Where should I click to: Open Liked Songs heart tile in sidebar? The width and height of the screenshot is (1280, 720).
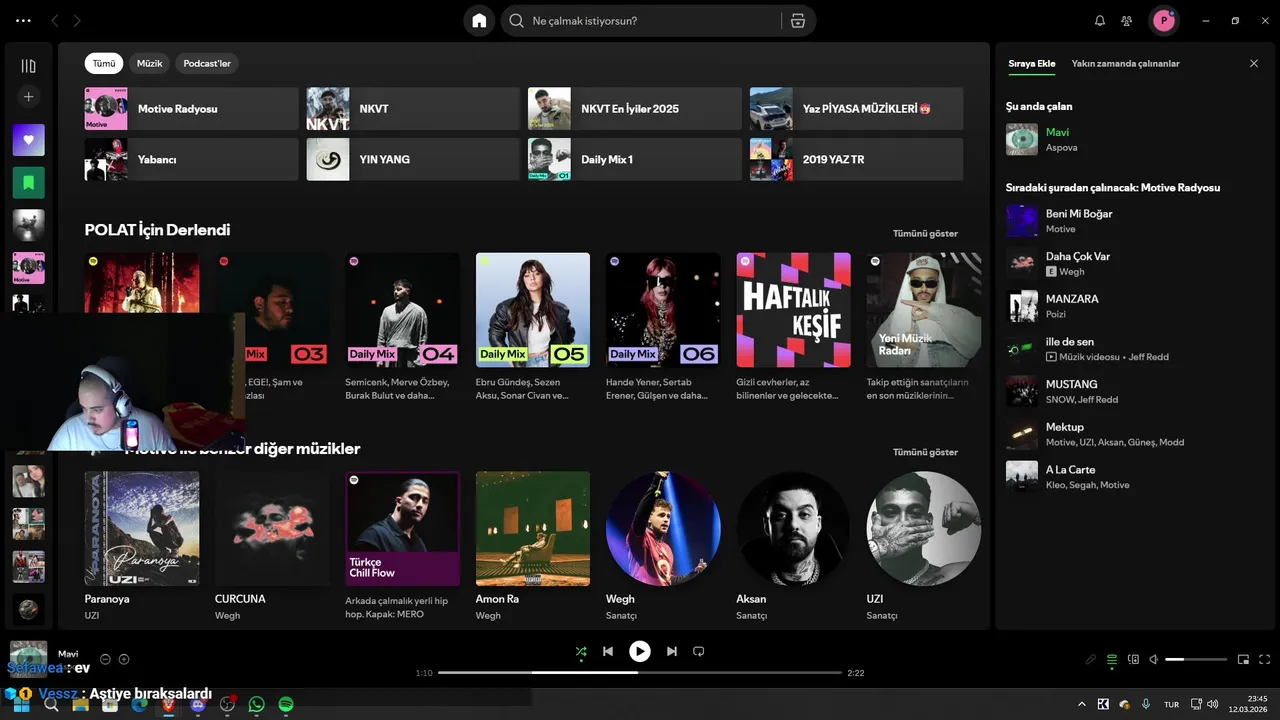point(28,140)
